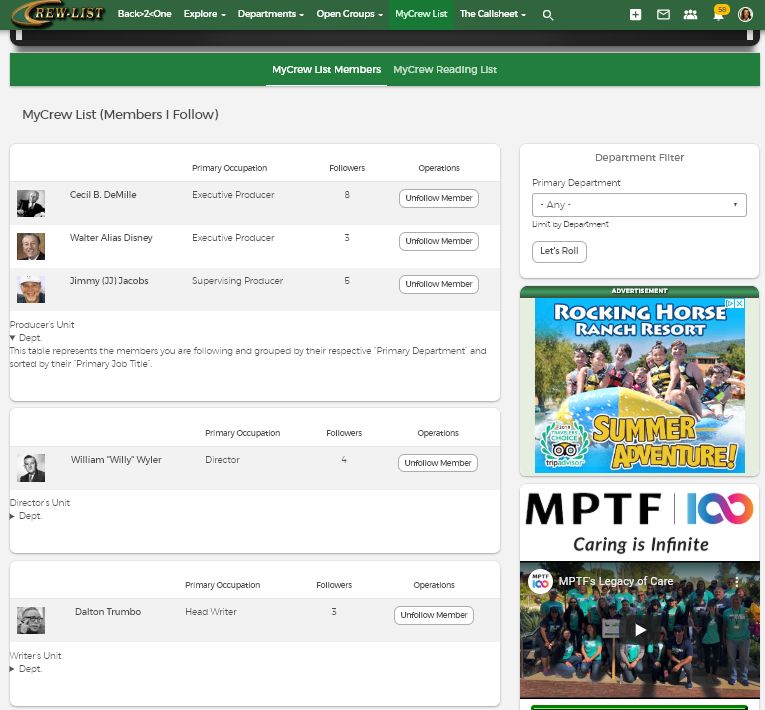Viewport: 765px width, 710px height.
Task: Open the search magnifier icon
Action: (x=548, y=15)
